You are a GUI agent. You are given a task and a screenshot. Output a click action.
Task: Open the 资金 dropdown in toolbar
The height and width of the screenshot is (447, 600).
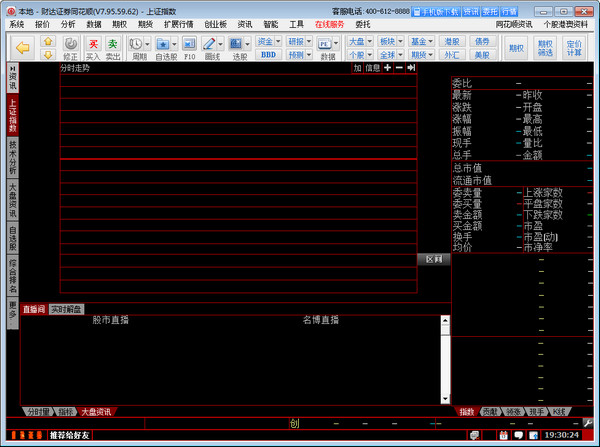tap(268, 41)
